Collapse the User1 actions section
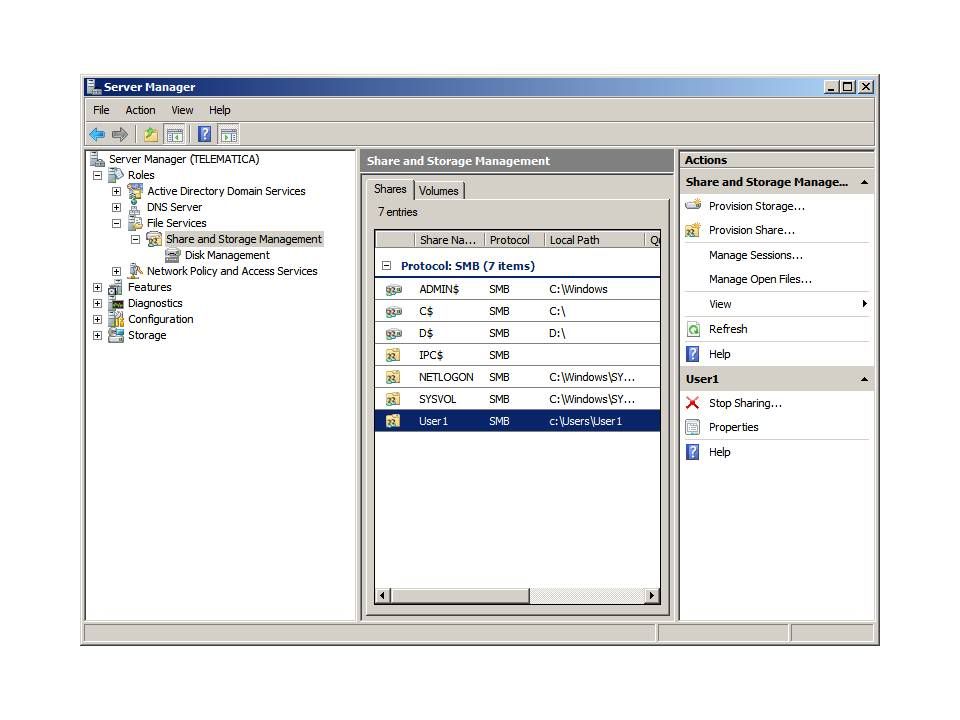This screenshot has height=720, width=960. click(x=864, y=379)
